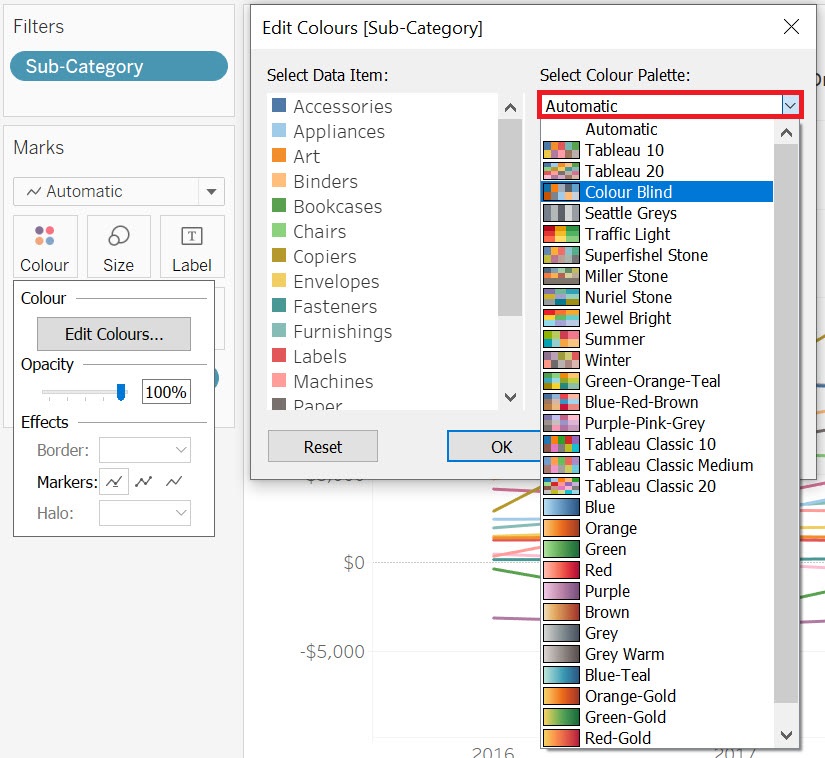The width and height of the screenshot is (825, 758).
Task: Choose the Brown sequential palette
Action: pyautogui.click(x=657, y=612)
